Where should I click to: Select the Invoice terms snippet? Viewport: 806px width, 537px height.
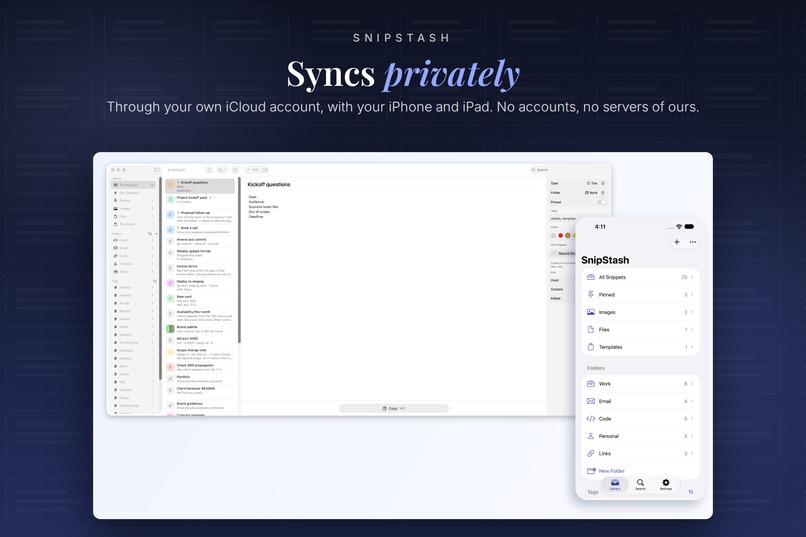tap(200, 270)
